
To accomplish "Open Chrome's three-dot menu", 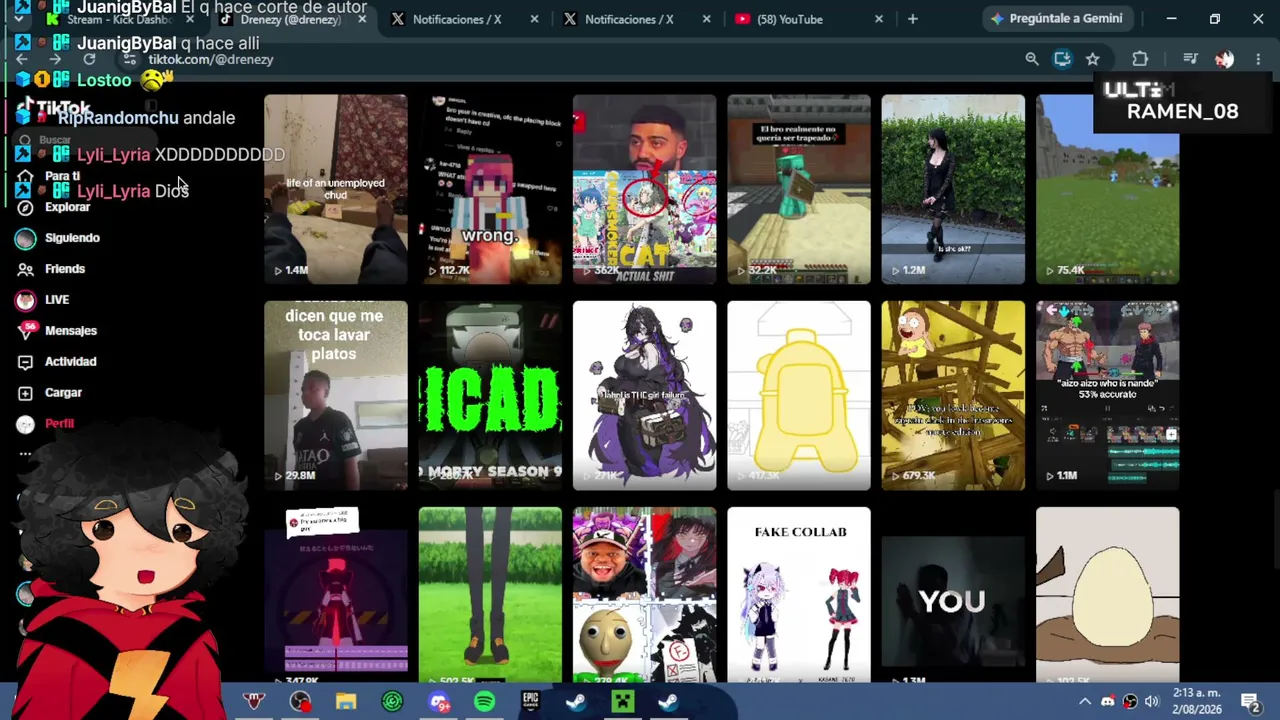I will (x=1258, y=59).
